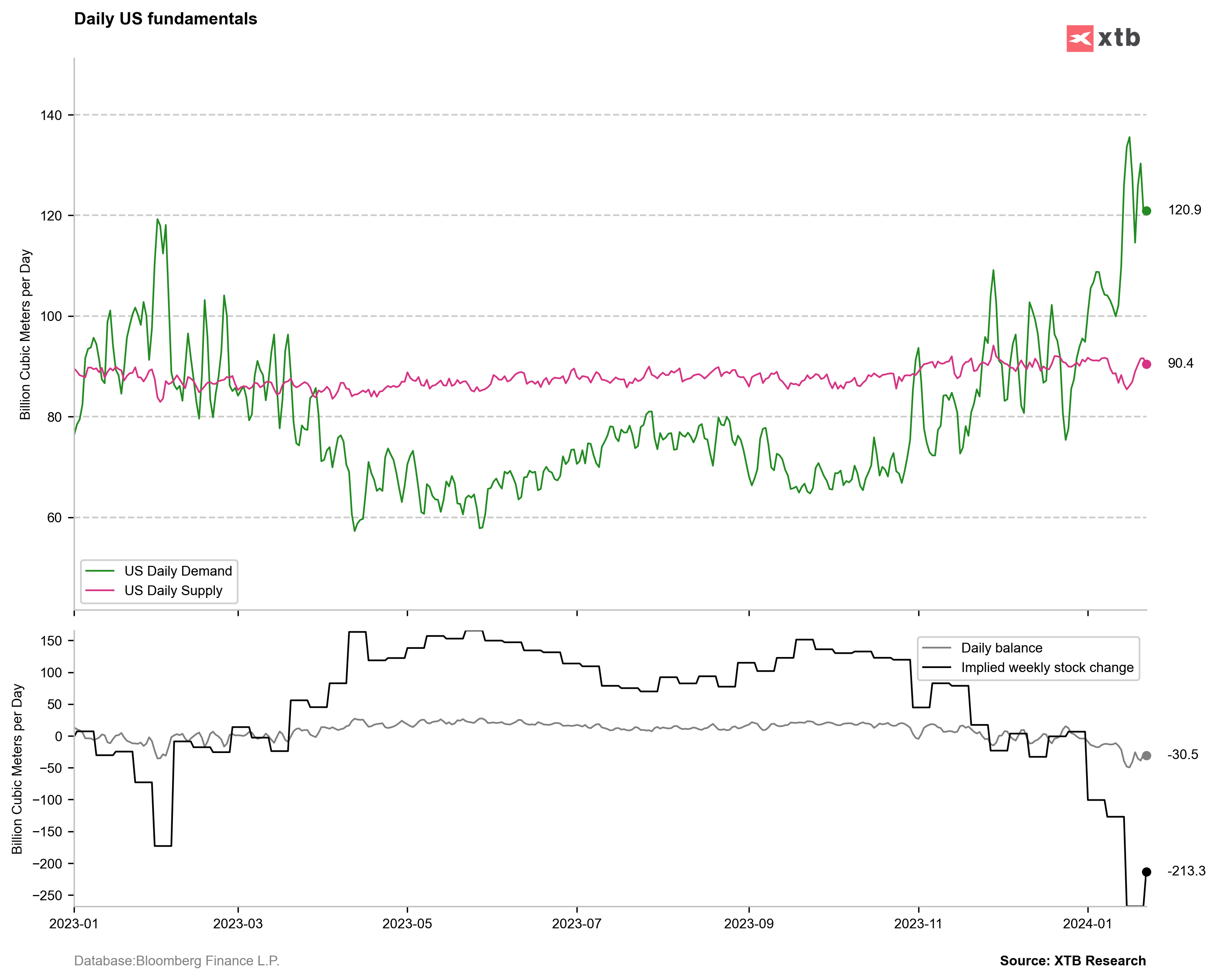Click the green demand endpoint dot

(x=1146, y=211)
